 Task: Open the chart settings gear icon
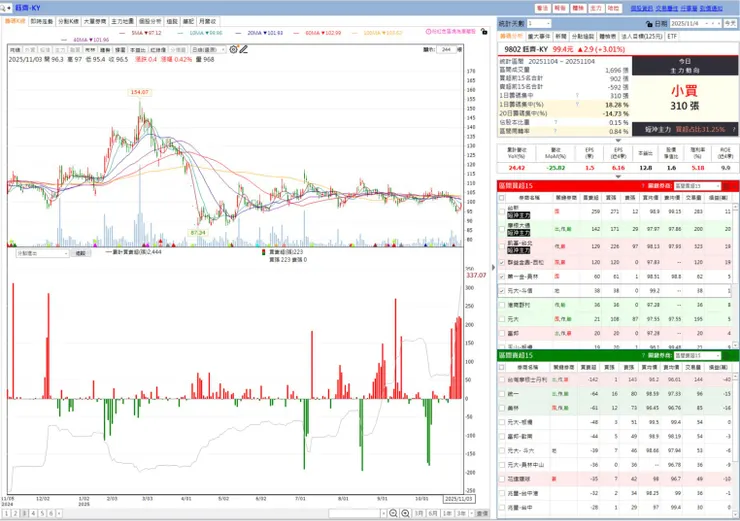234,49
